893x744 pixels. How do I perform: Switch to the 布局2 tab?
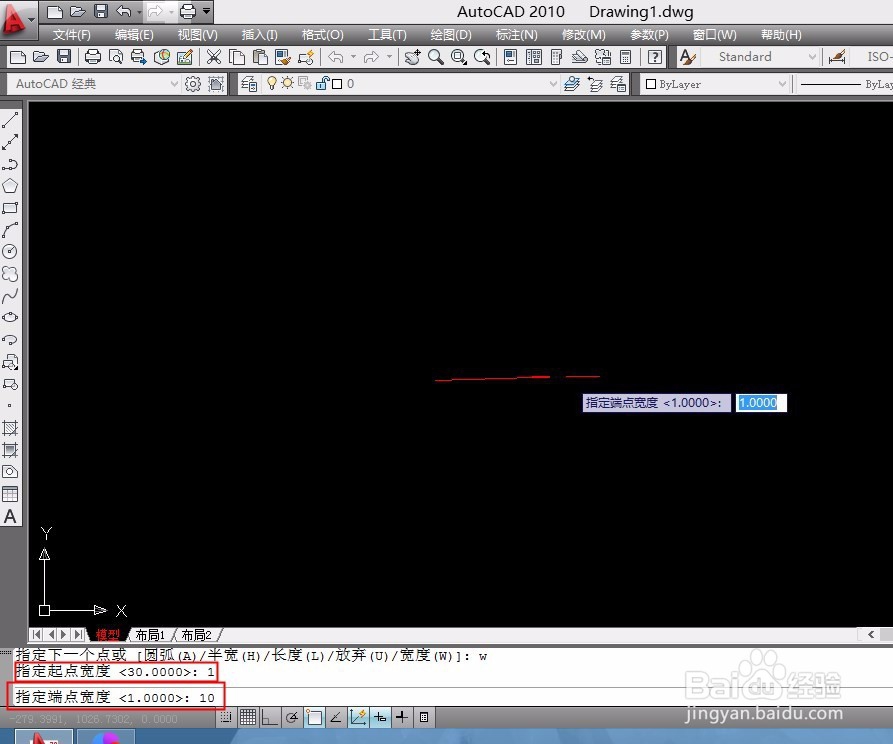click(x=196, y=635)
